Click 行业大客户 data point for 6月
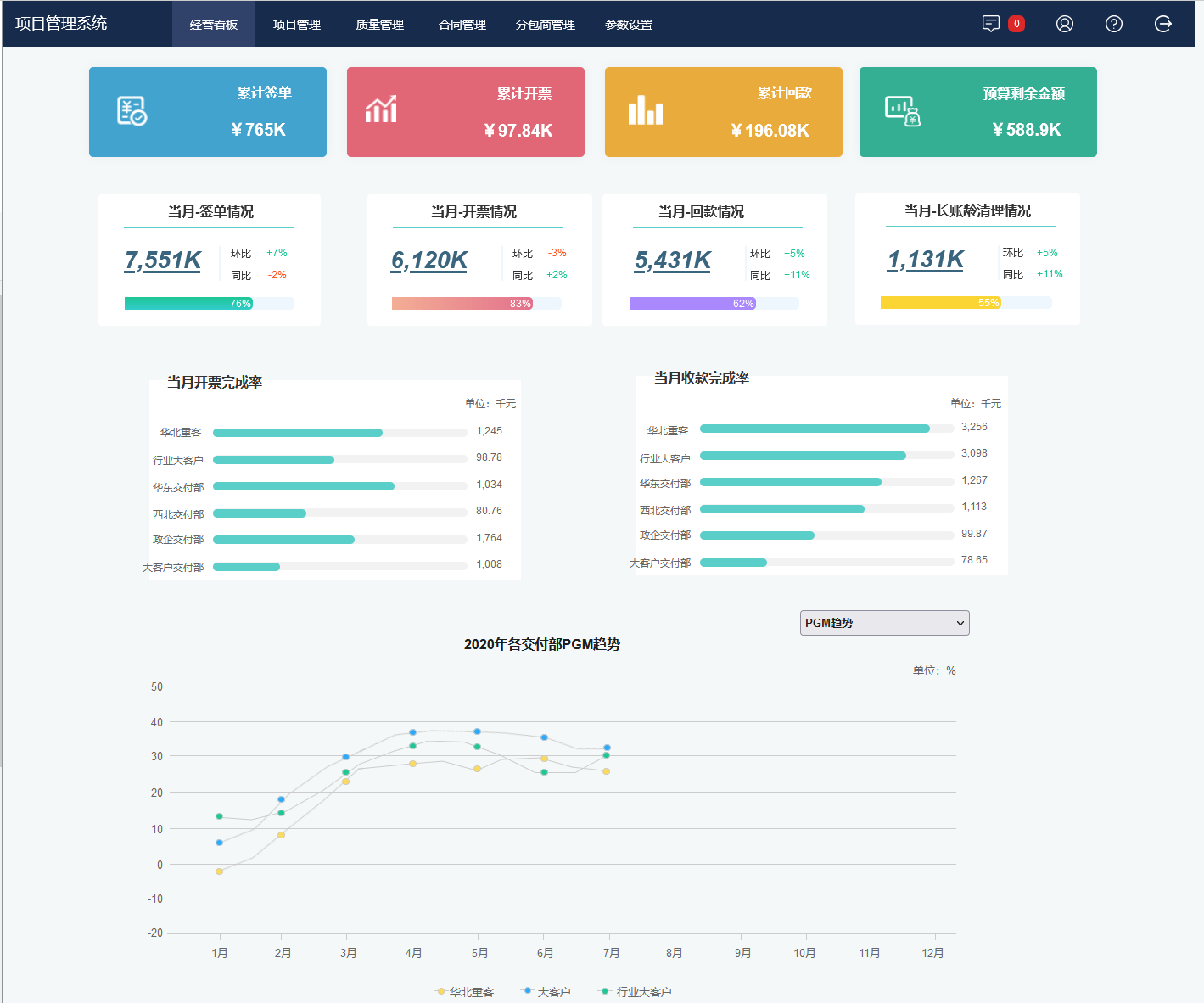1204x1003 pixels. [x=544, y=772]
